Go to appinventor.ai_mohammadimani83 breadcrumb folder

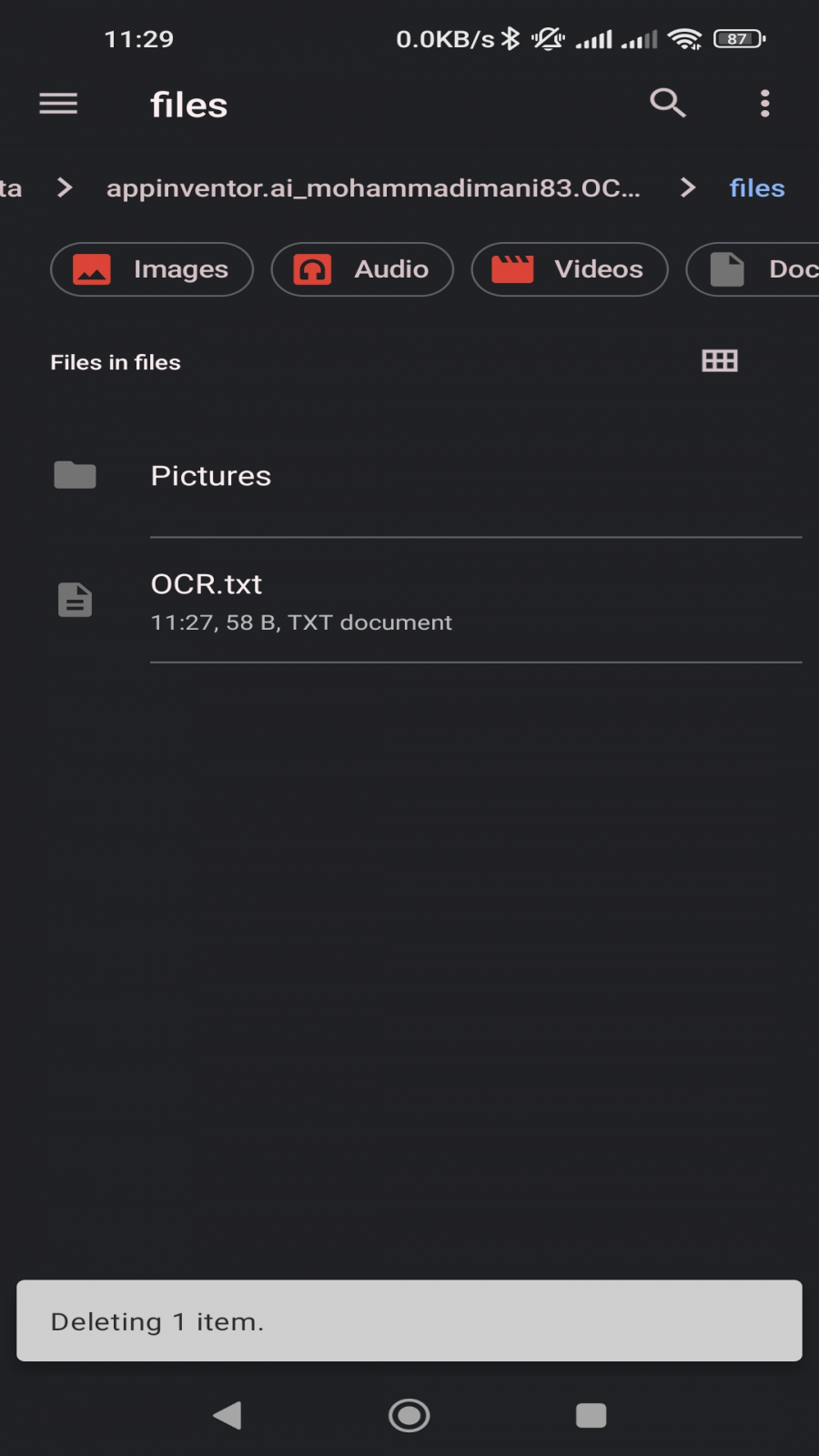coord(373,188)
